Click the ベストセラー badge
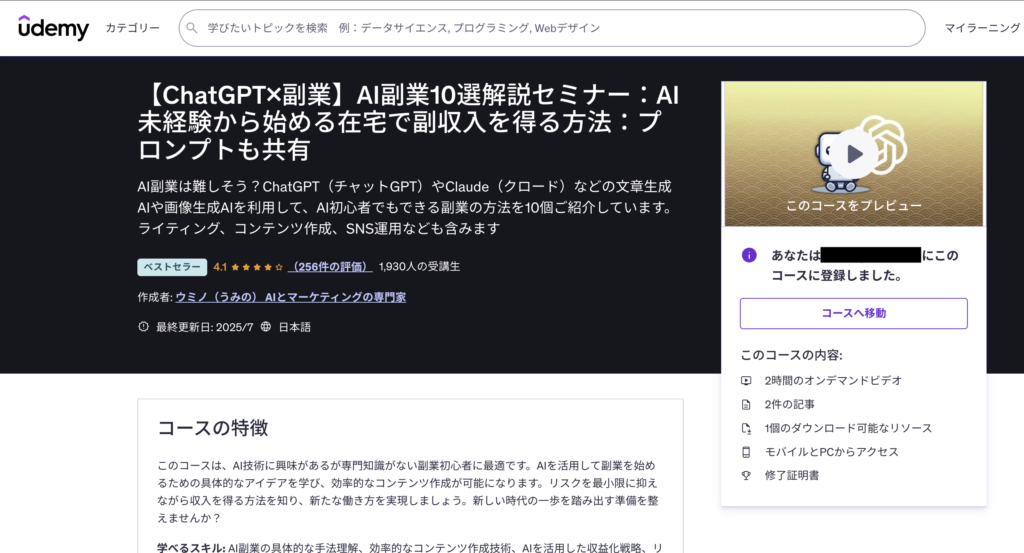 (x=172, y=267)
